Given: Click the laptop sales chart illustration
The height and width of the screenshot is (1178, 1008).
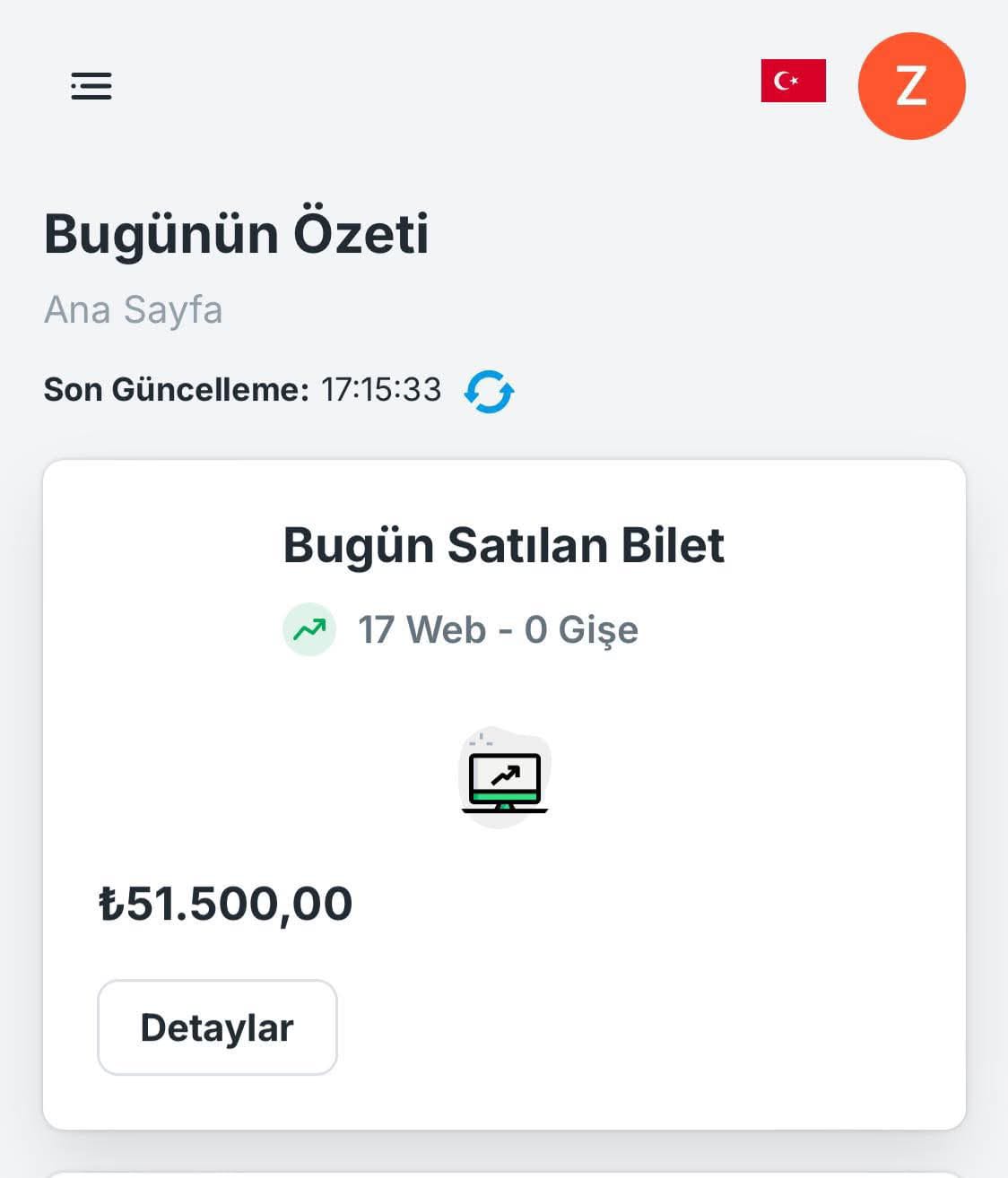Looking at the screenshot, I should (x=504, y=777).
